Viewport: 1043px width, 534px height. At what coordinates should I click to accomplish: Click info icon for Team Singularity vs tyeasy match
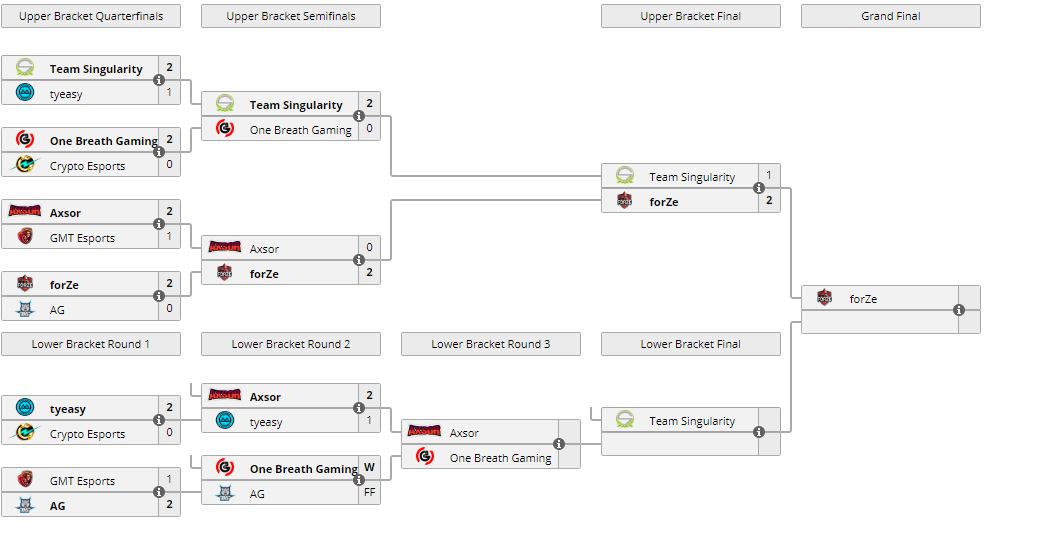pyautogui.click(x=159, y=81)
